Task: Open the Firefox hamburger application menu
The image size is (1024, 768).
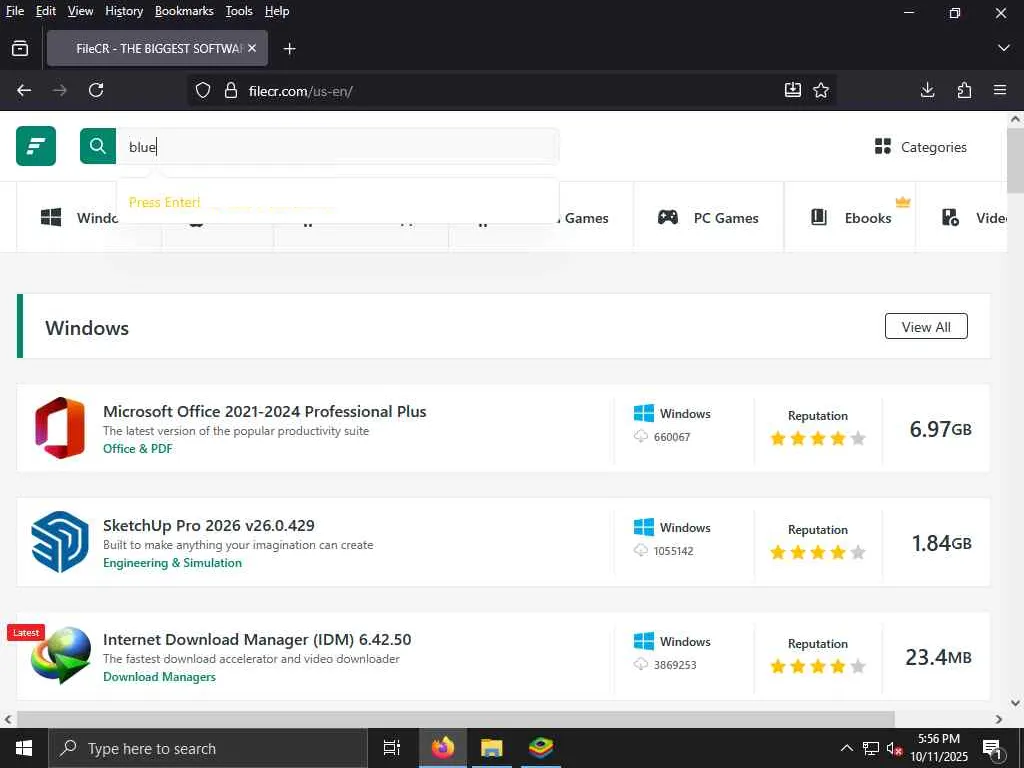Action: pos(1000,90)
